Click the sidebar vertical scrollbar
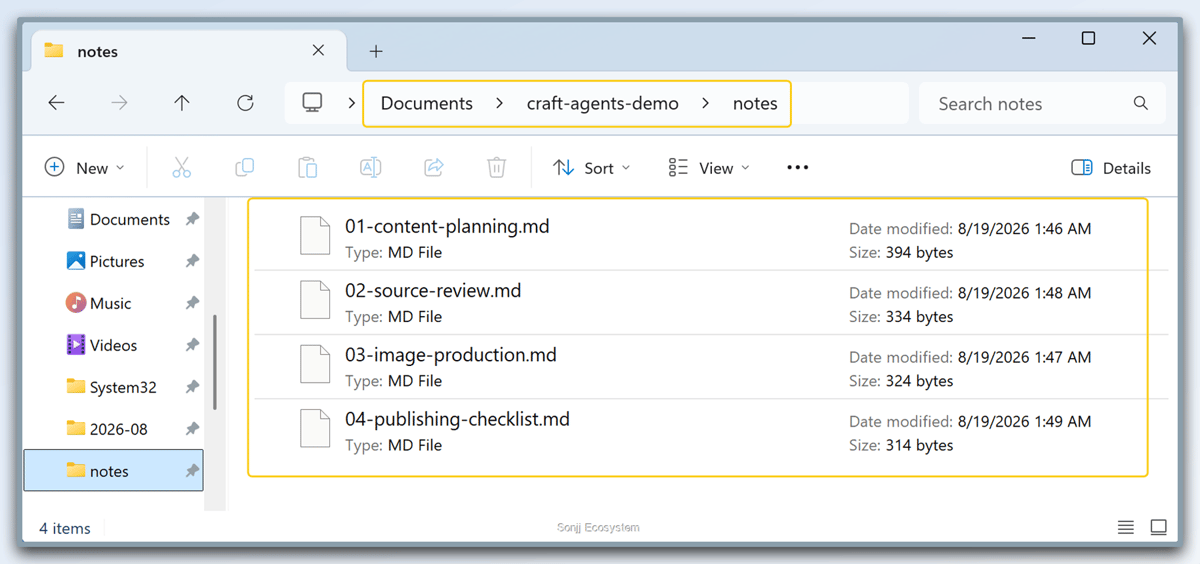Image resolution: width=1200 pixels, height=564 pixels. pyautogui.click(x=215, y=362)
